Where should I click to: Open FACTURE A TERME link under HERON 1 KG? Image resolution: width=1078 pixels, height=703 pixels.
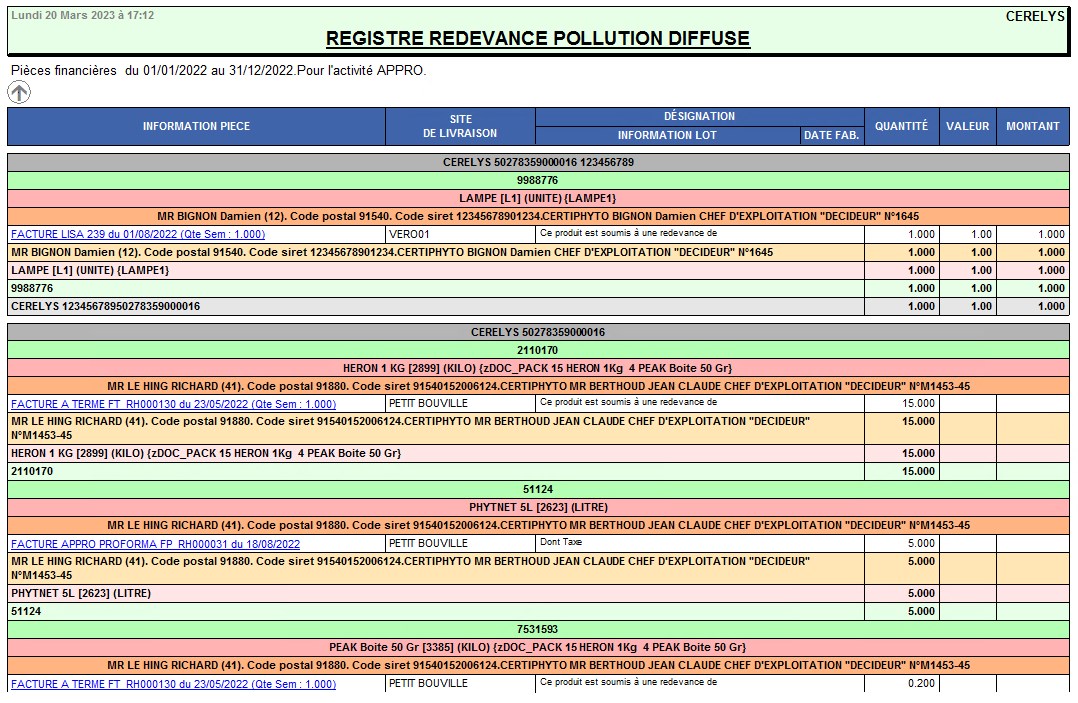point(173,404)
